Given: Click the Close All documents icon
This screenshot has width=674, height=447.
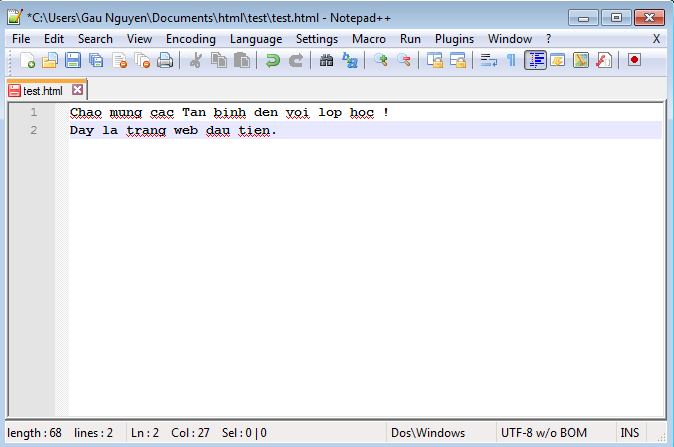Looking at the screenshot, I should click(142, 60).
